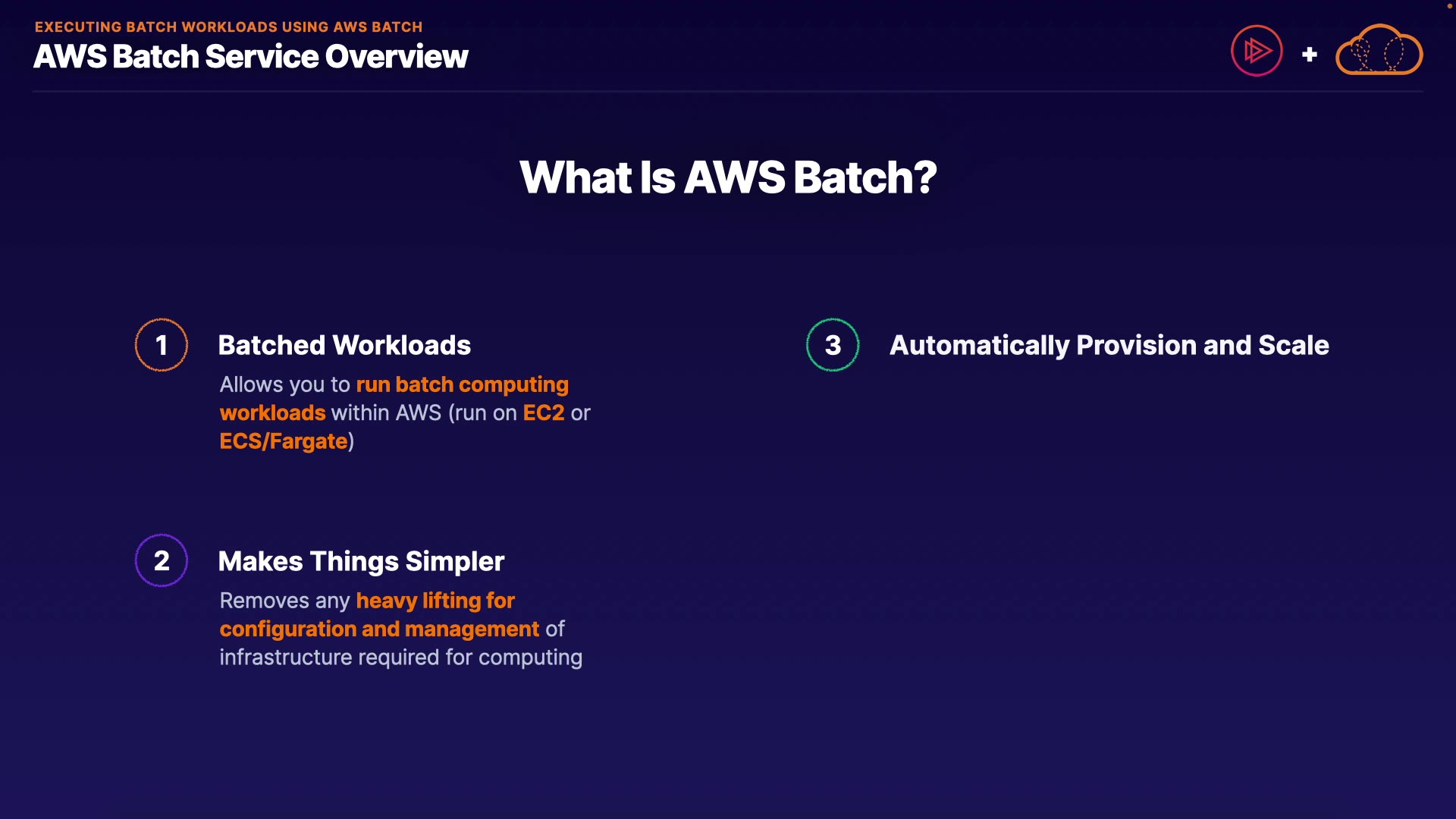Click the "Makes Things Simpler" heading

(x=361, y=561)
